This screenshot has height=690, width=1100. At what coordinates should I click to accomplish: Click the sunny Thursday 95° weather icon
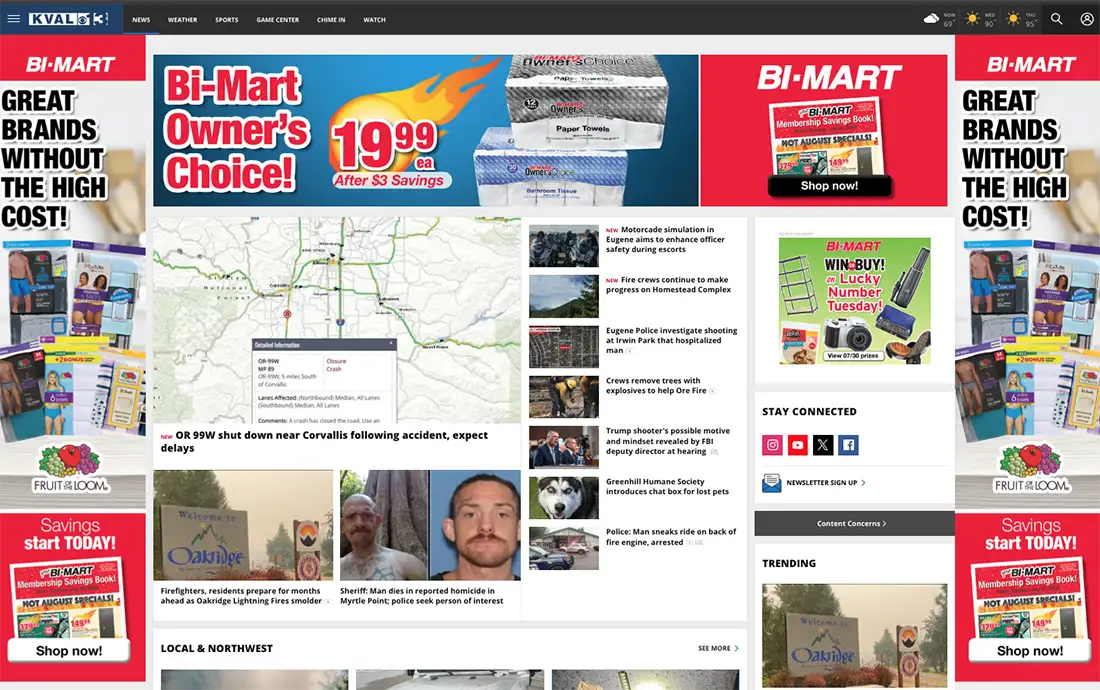pyautogui.click(x=1012, y=19)
